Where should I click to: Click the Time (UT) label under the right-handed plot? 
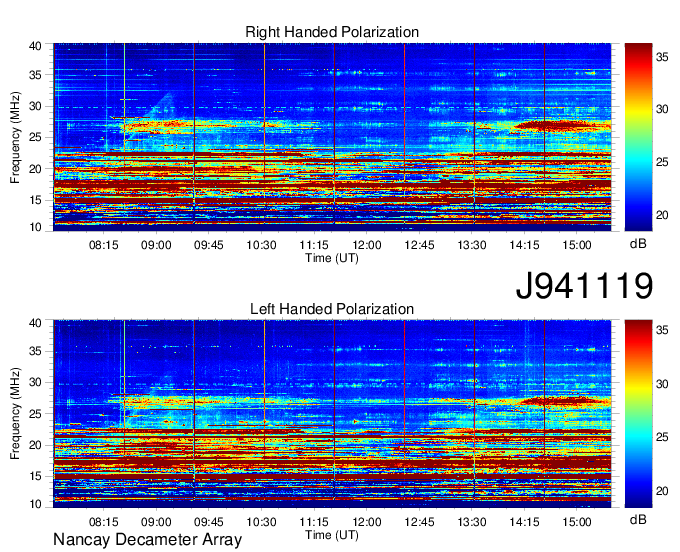coord(332,258)
